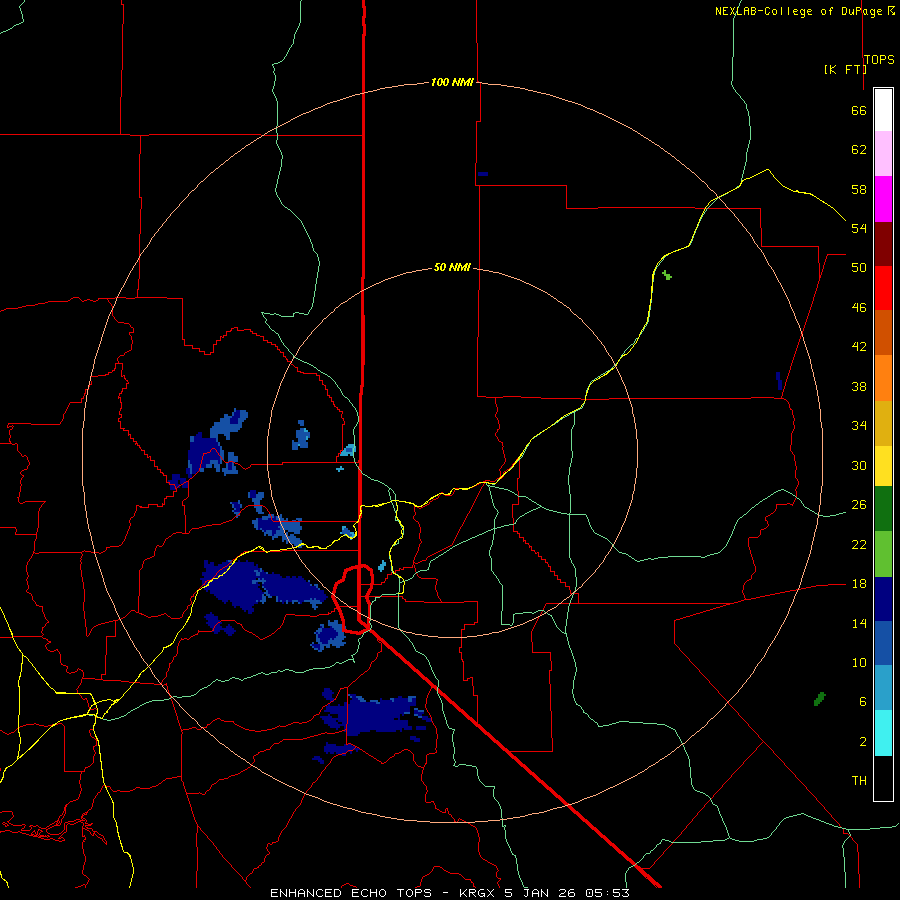Select the '14' legend value
The image size is (900, 900).
point(859,623)
